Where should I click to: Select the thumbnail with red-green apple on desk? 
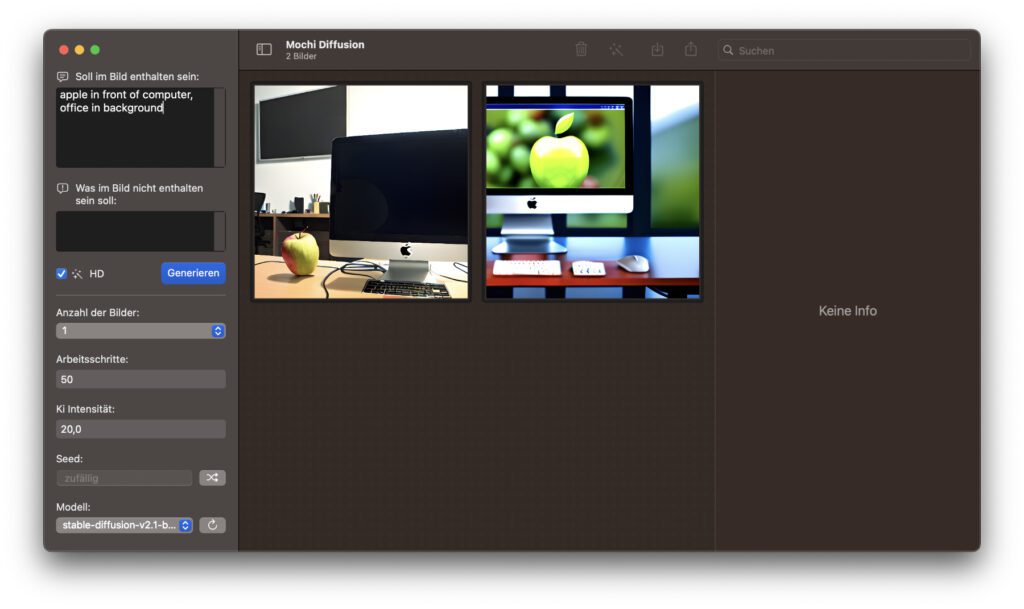pyautogui.click(x=361, y=192)
